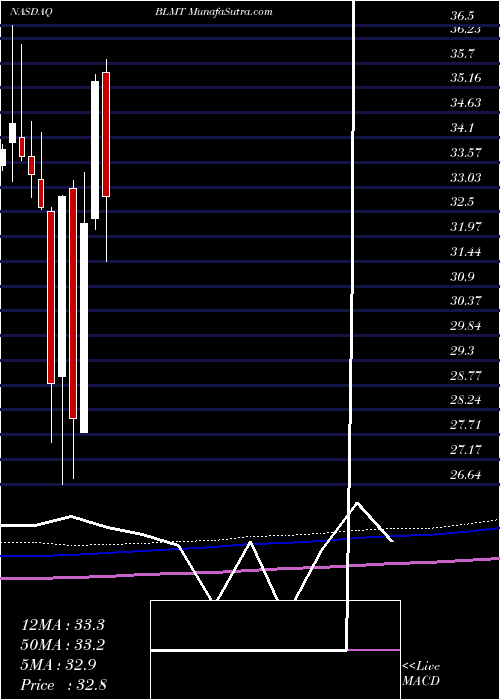
Task: Click the 50MA : 33.2 readout
Action: (x=63, y=645)
